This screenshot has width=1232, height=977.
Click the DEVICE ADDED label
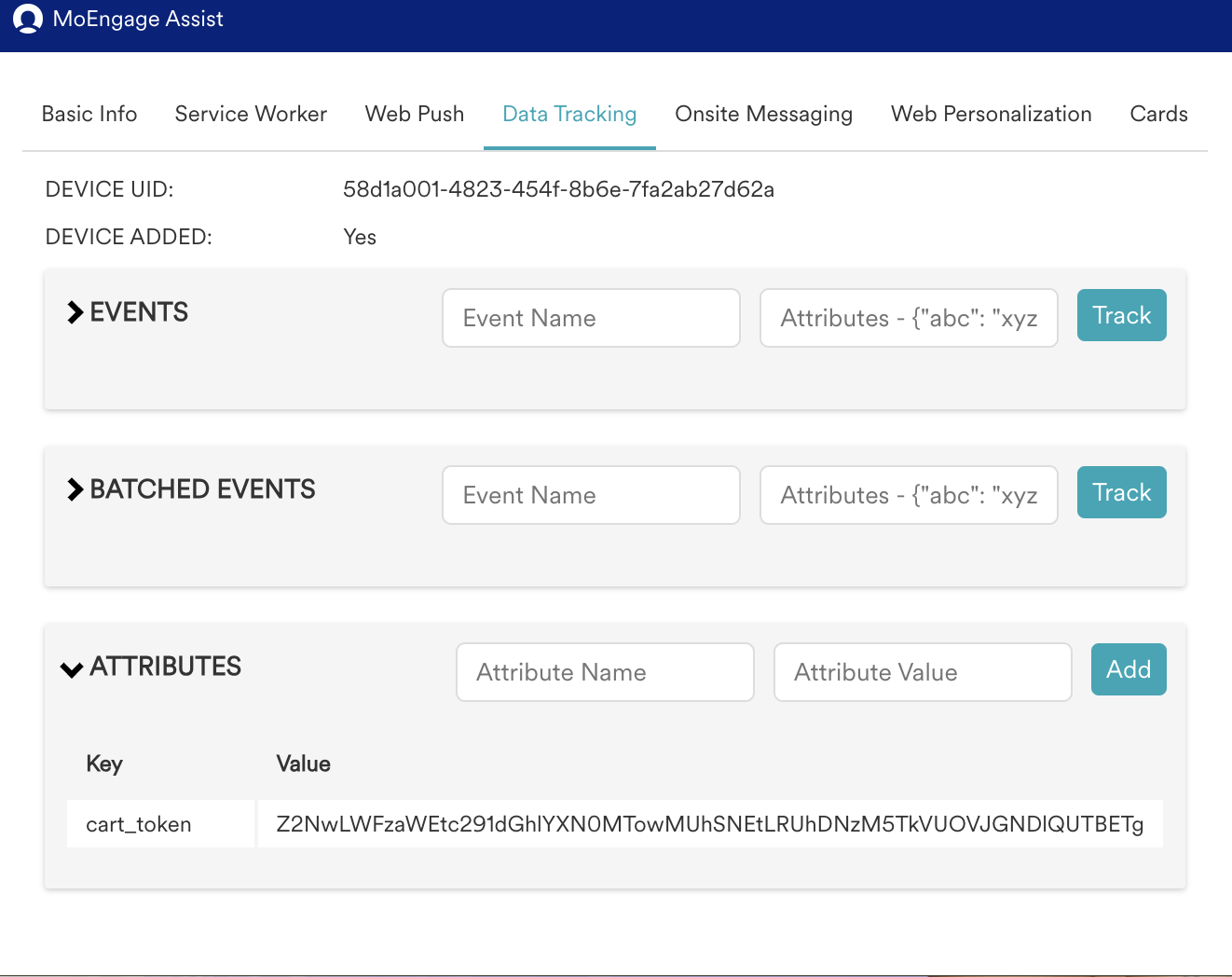click(129, 237)
